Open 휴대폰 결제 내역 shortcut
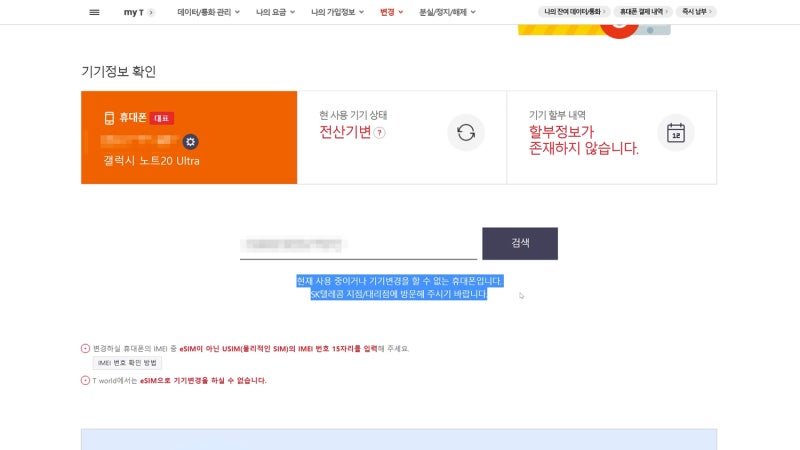This screenshot has width=800, height=450. pos(643,12)
